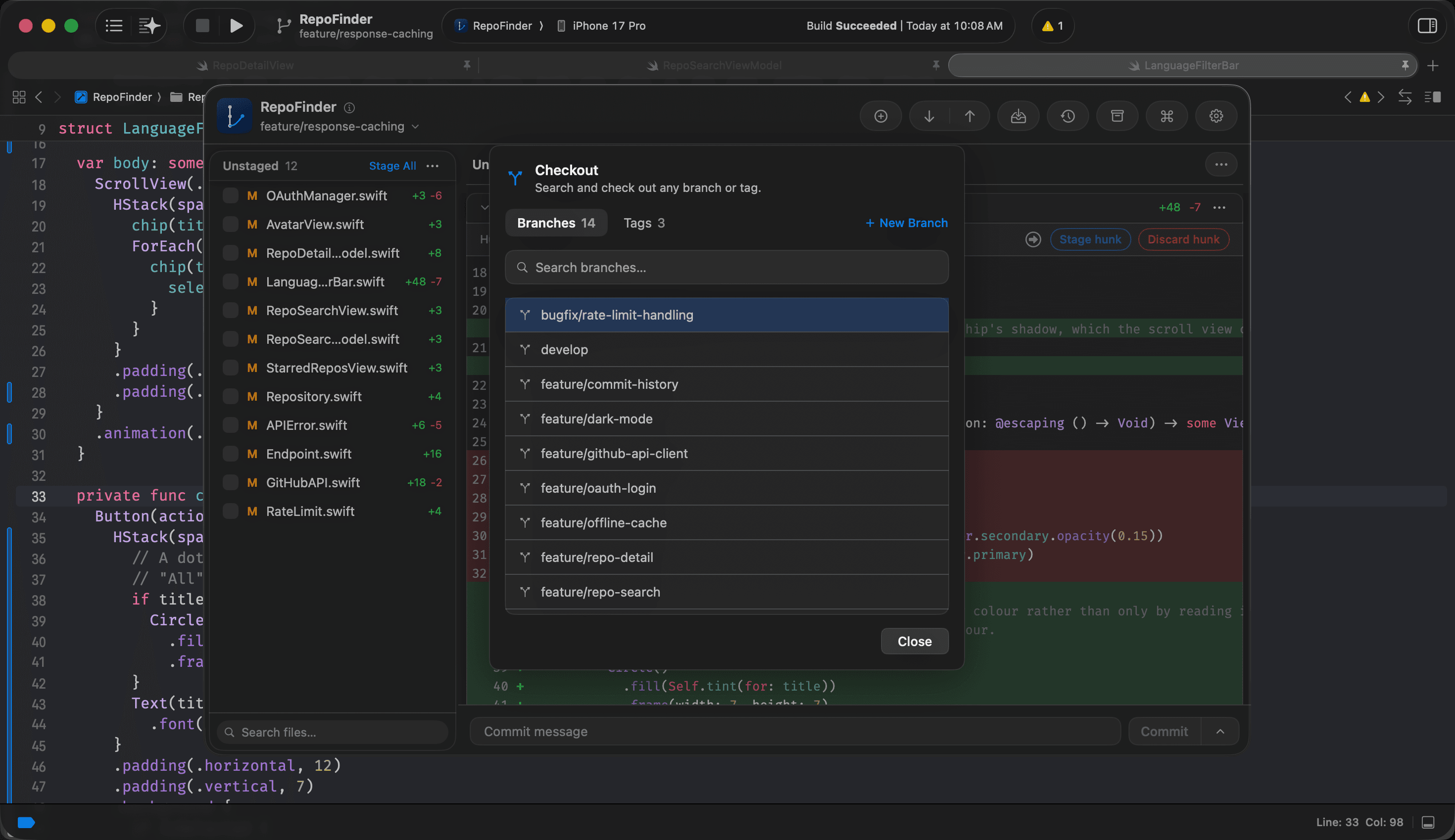Open the RepoSearchViewModel editor tab
The width and height of the screenshot is (1455, 840).
tap(714, 66)
